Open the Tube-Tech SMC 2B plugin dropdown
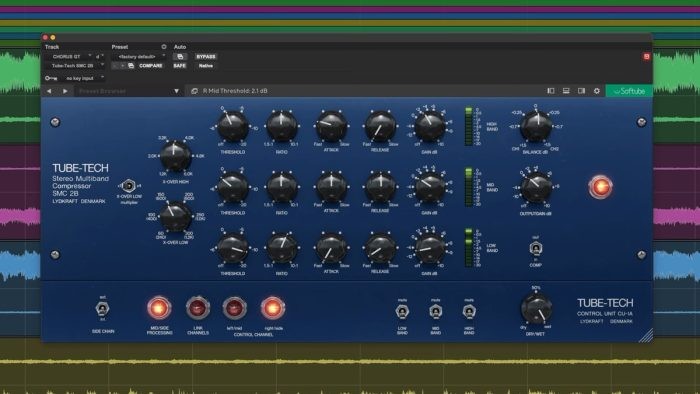The height and width of the screenshot is (394, 700). click(75, 66)
